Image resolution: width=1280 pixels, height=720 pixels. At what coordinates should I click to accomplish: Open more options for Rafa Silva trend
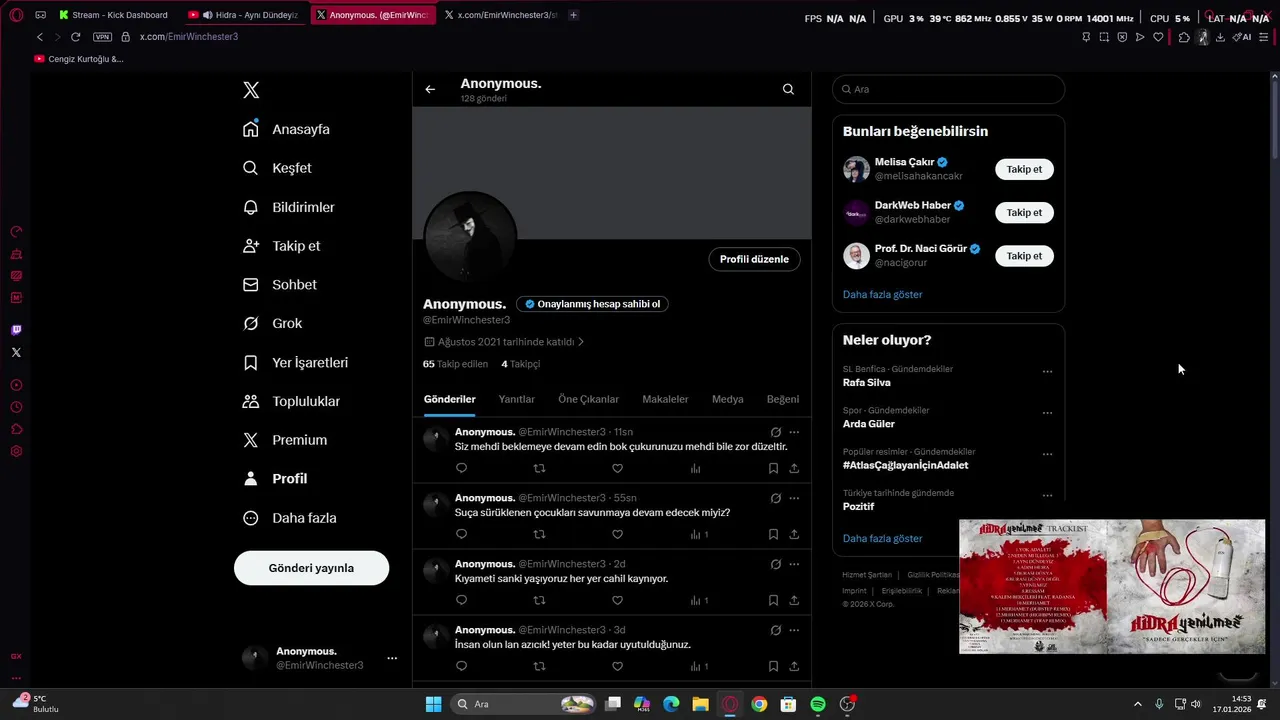[x=1047, y=371]
